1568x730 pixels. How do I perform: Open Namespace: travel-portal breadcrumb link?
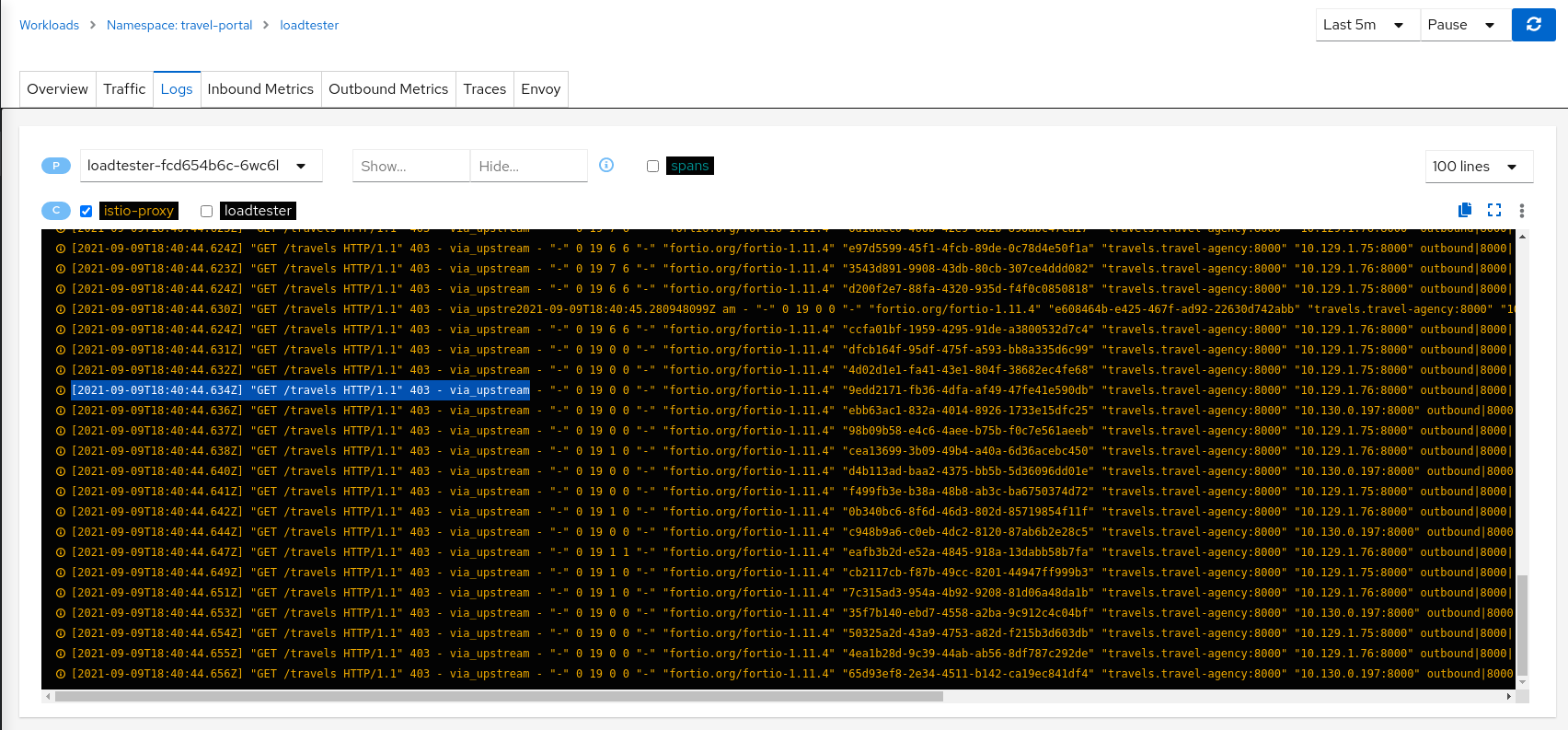179,25
